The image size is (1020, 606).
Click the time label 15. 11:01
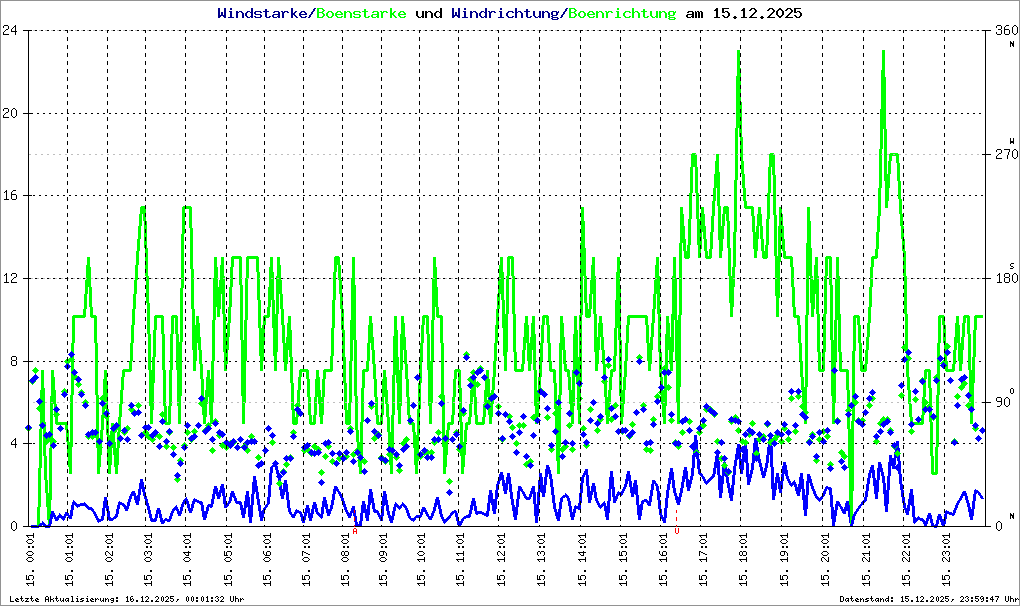[461, 559]
